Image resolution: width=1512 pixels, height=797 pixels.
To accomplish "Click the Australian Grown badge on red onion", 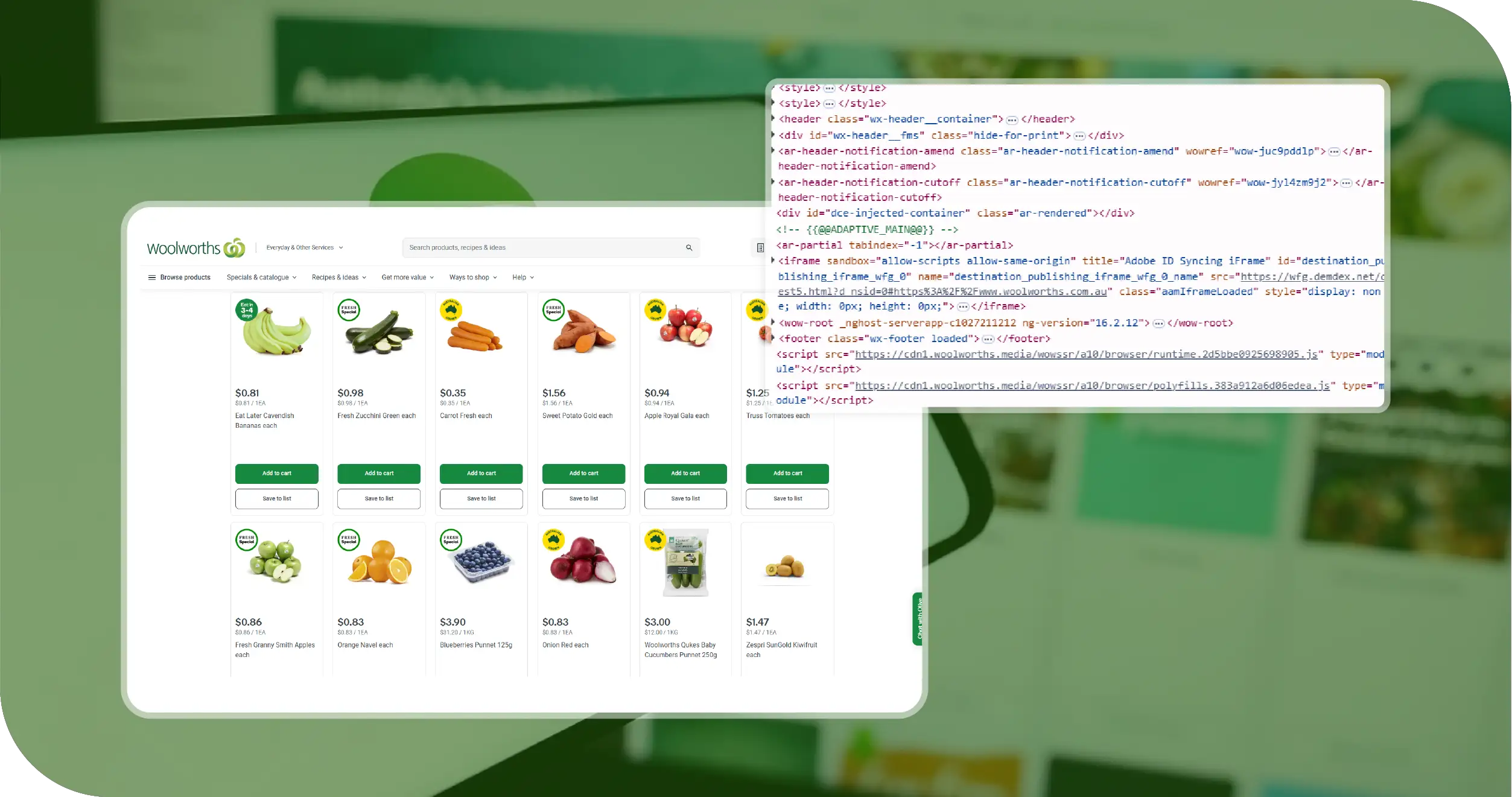I will (x=553, y=540).
